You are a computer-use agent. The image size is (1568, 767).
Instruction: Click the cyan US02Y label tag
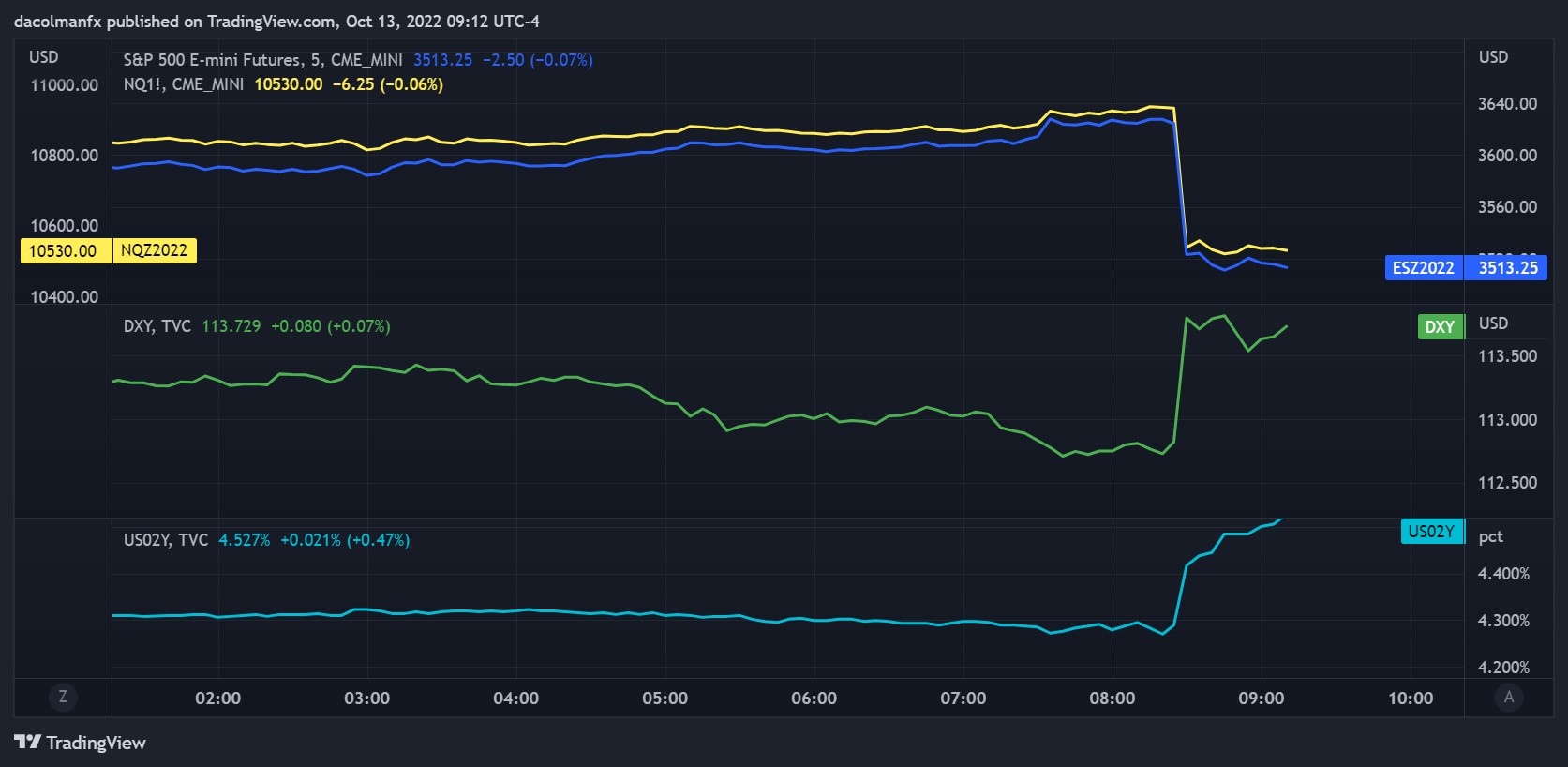pyautogui.click(x=1431, y=531)
